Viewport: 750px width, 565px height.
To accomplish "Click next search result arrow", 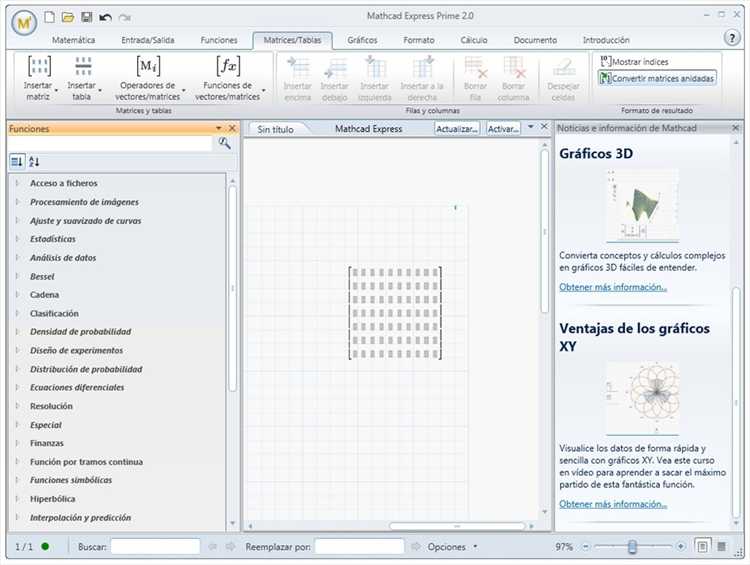I will click(230, 546).
